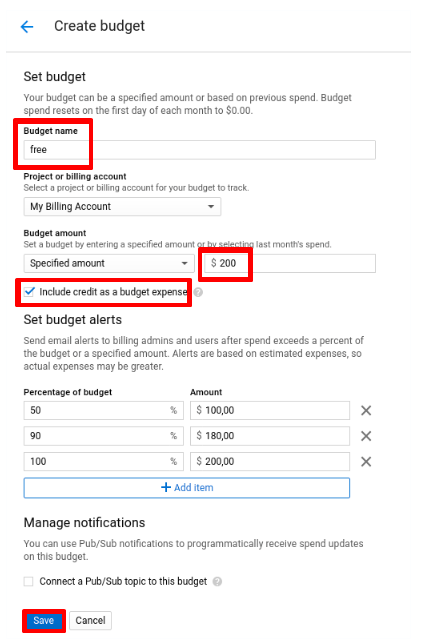Screen dimensions: 422x641
Task: Edit the 50 percent threshold field
Action: tap(103, 410)
